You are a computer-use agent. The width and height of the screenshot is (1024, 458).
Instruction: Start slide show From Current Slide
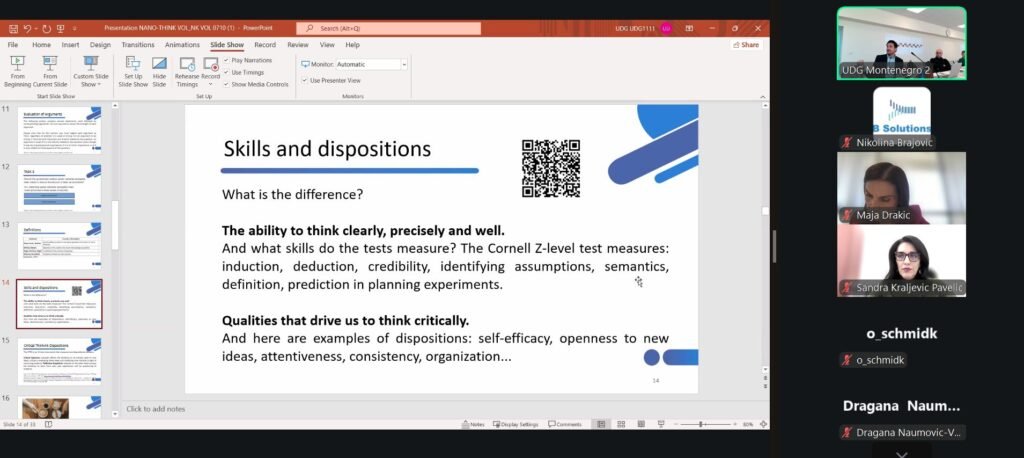click(x=51, y=70)
